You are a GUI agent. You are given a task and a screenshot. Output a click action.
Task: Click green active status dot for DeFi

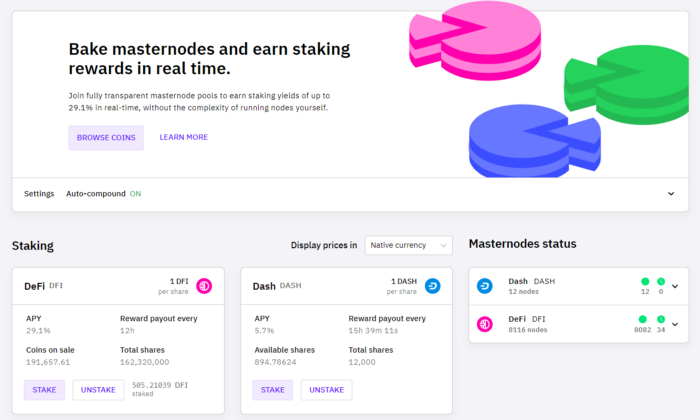pyautogui.click(x=642, y=319)
